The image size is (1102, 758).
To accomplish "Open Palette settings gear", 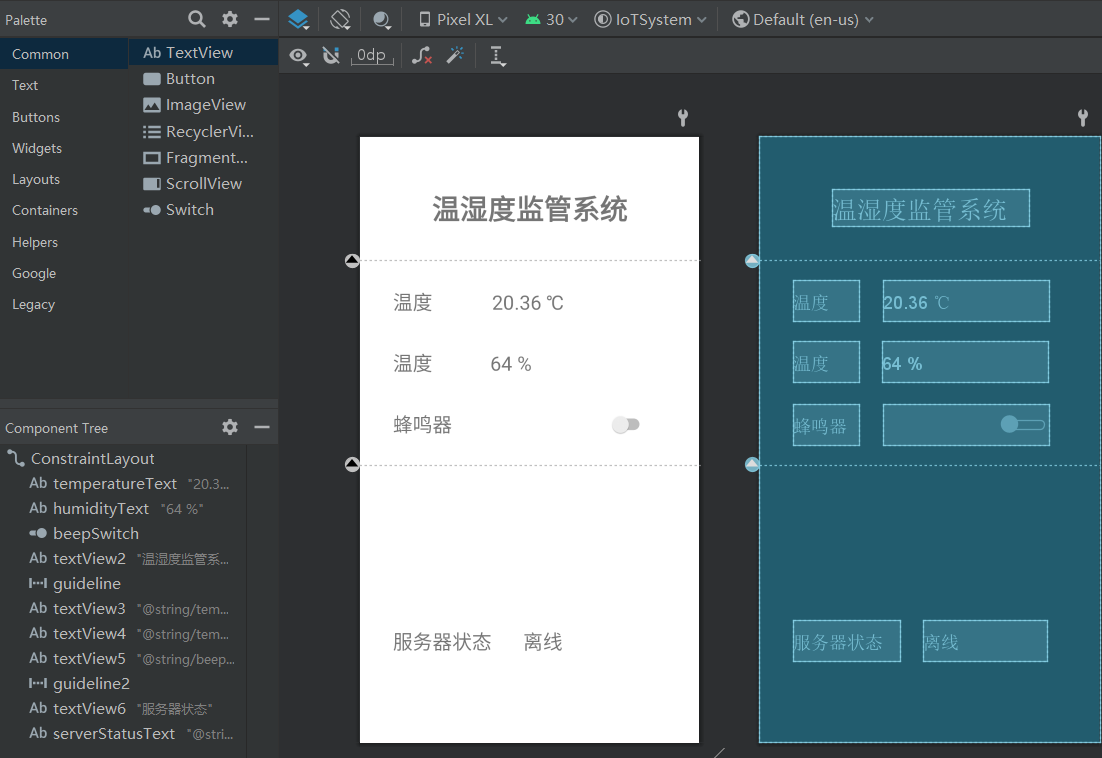I will point(230,19).
